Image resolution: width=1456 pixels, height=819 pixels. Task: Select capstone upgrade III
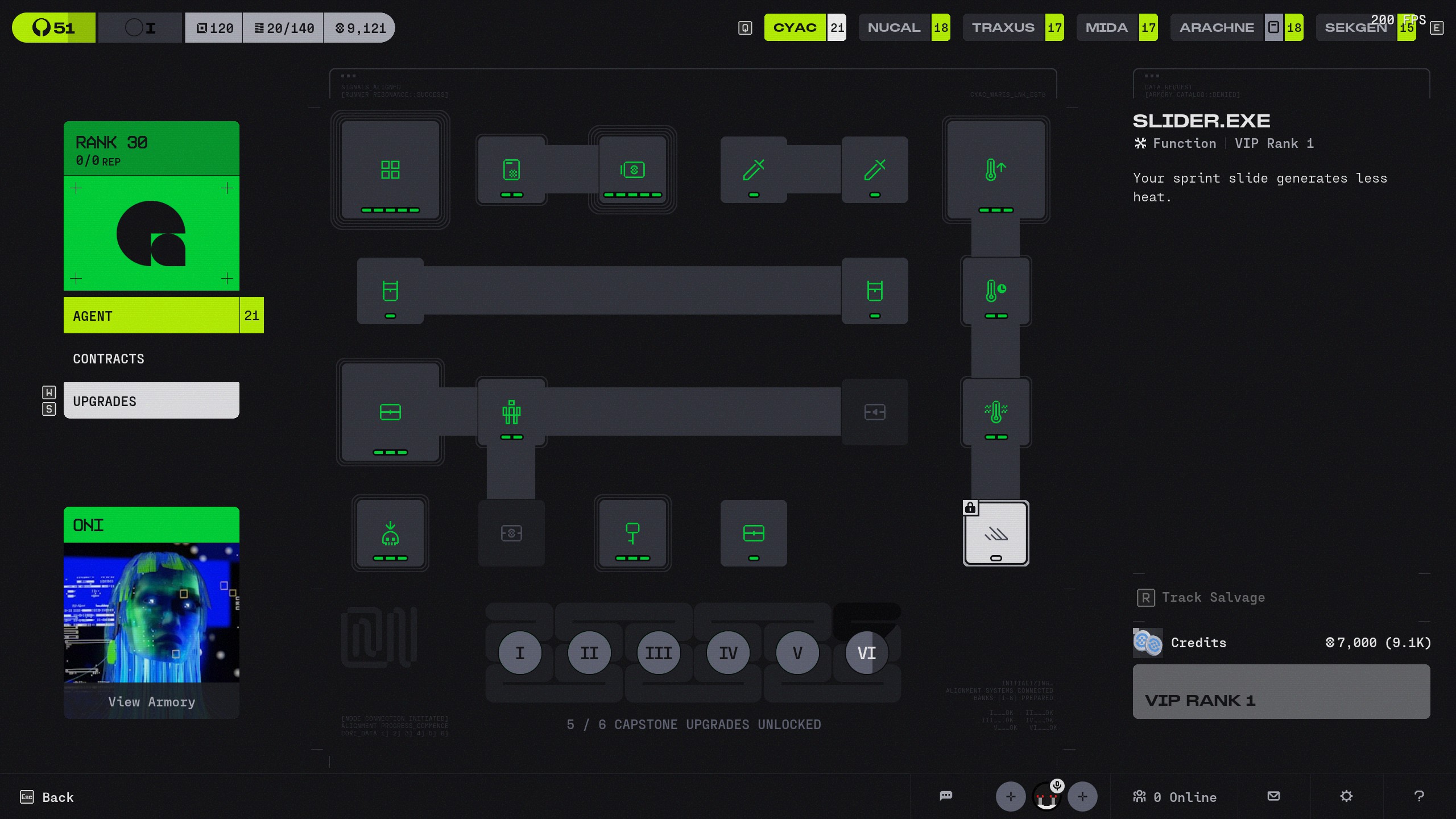click(659, 652)
